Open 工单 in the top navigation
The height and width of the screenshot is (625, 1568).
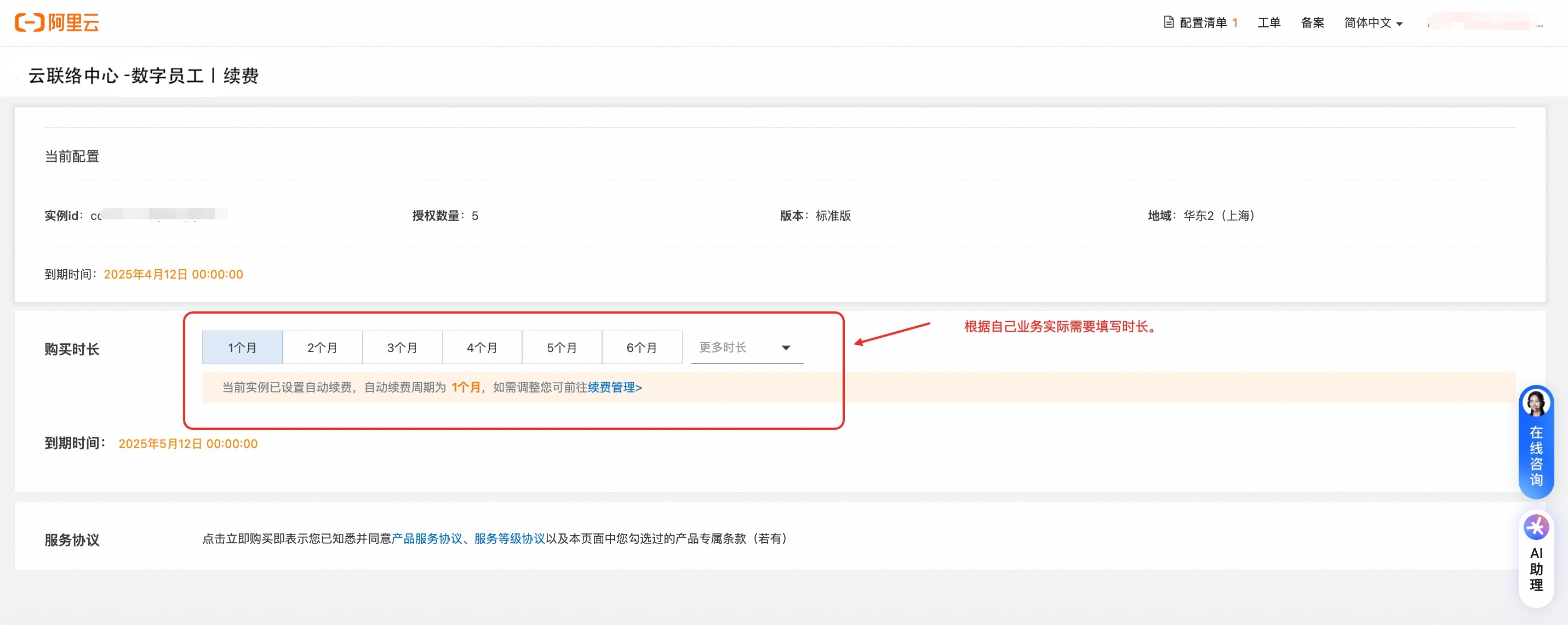[x=1268, y=22]
